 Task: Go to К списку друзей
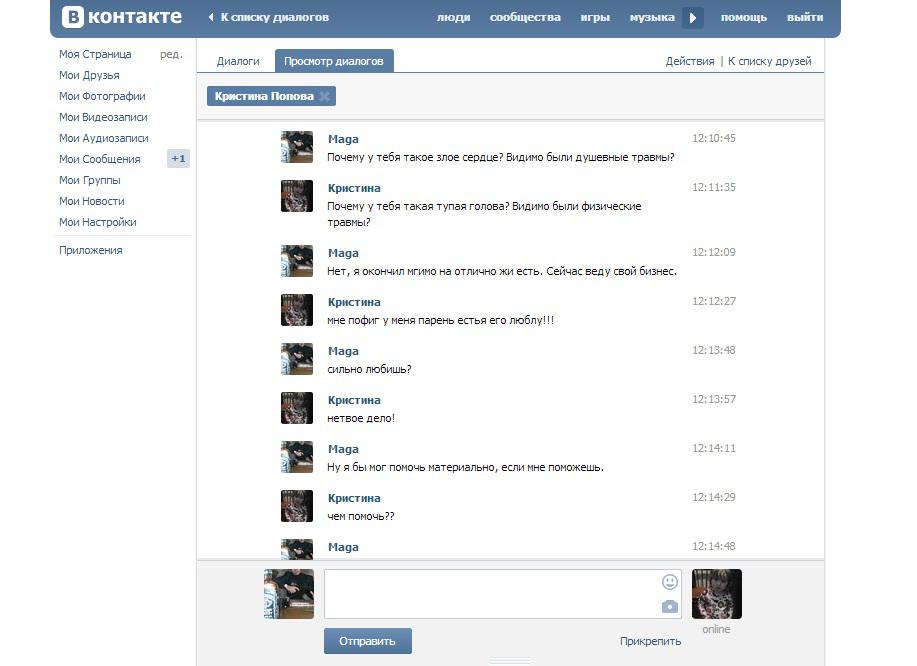[x=770, y=61]
